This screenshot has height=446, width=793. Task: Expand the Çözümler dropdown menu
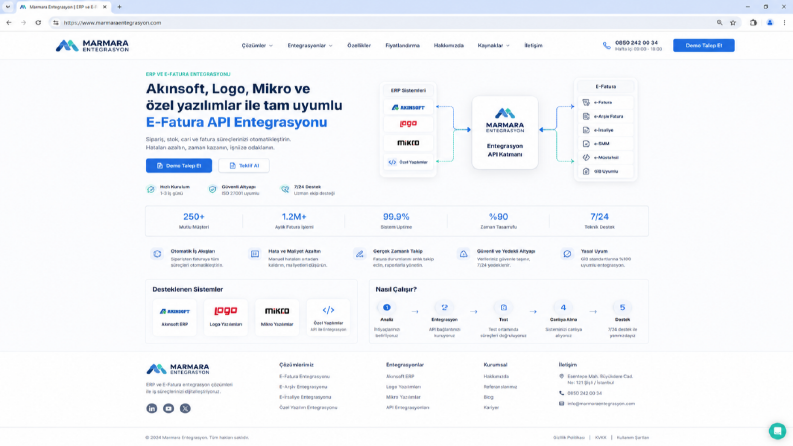[x=257, y=46]
